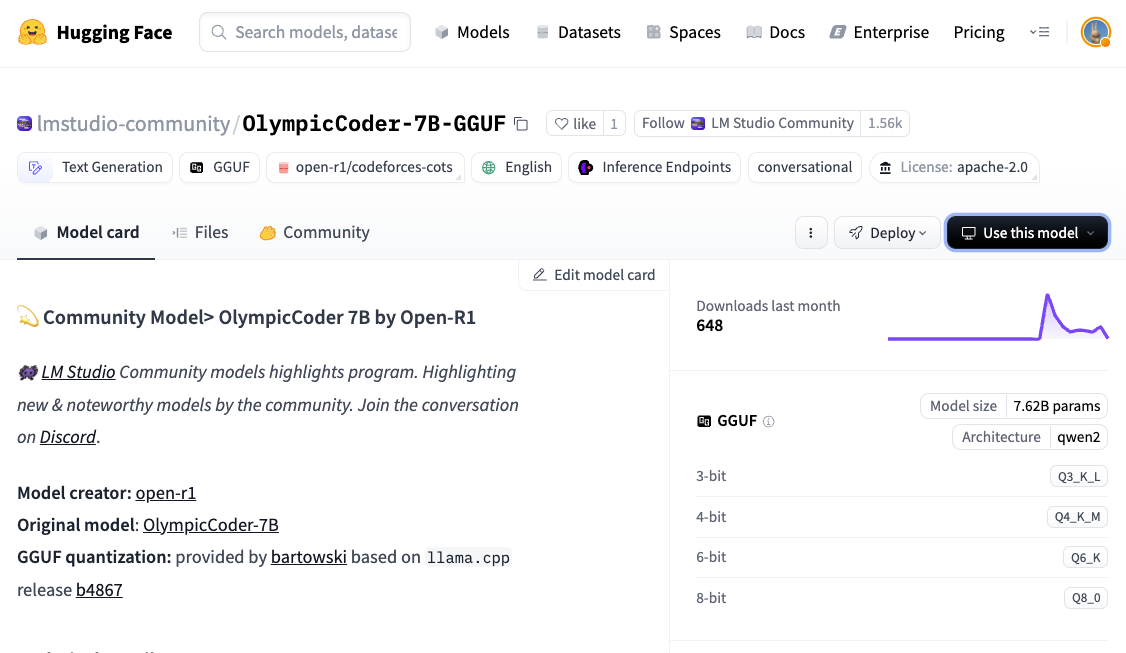Open the Community tab
Image resolution: width=1126 pixels, height=653 pixels.
(314, 232)
